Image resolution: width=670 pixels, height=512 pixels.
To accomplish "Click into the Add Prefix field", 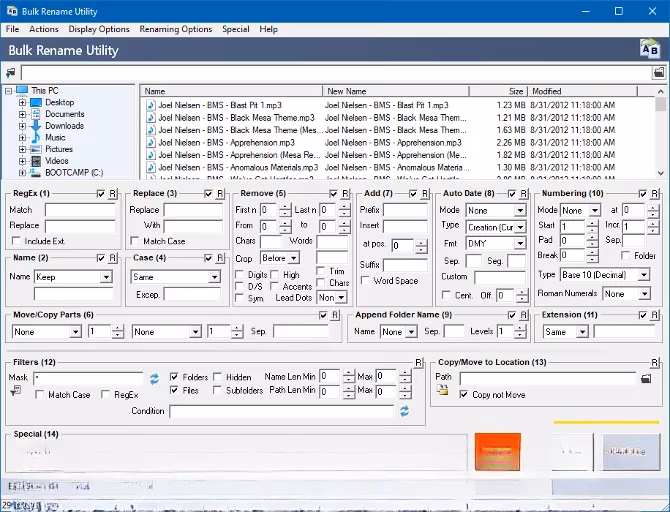I will pyautogui.click(x=405, y=210).
